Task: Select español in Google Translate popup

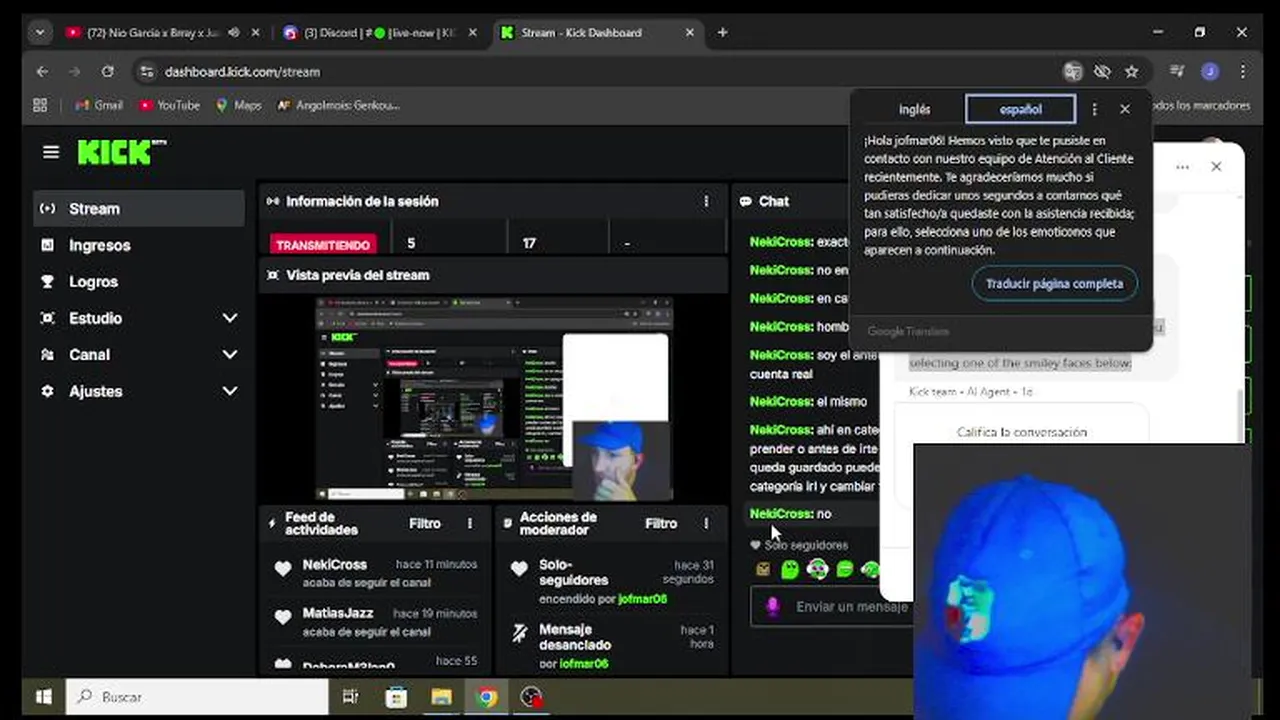Action: pos(1021,109)
